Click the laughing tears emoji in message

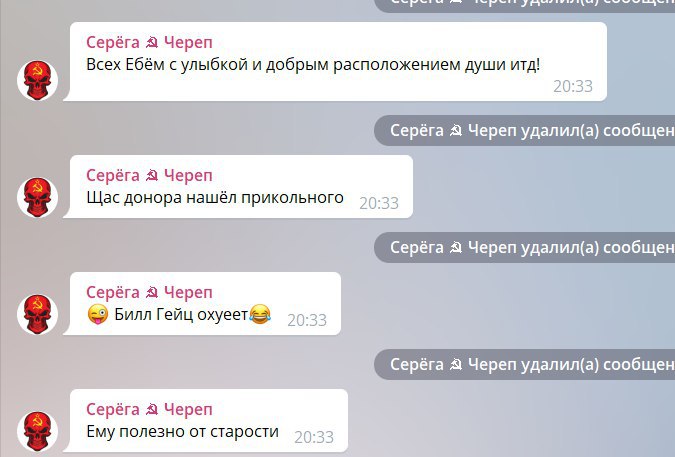pos(260,314)
